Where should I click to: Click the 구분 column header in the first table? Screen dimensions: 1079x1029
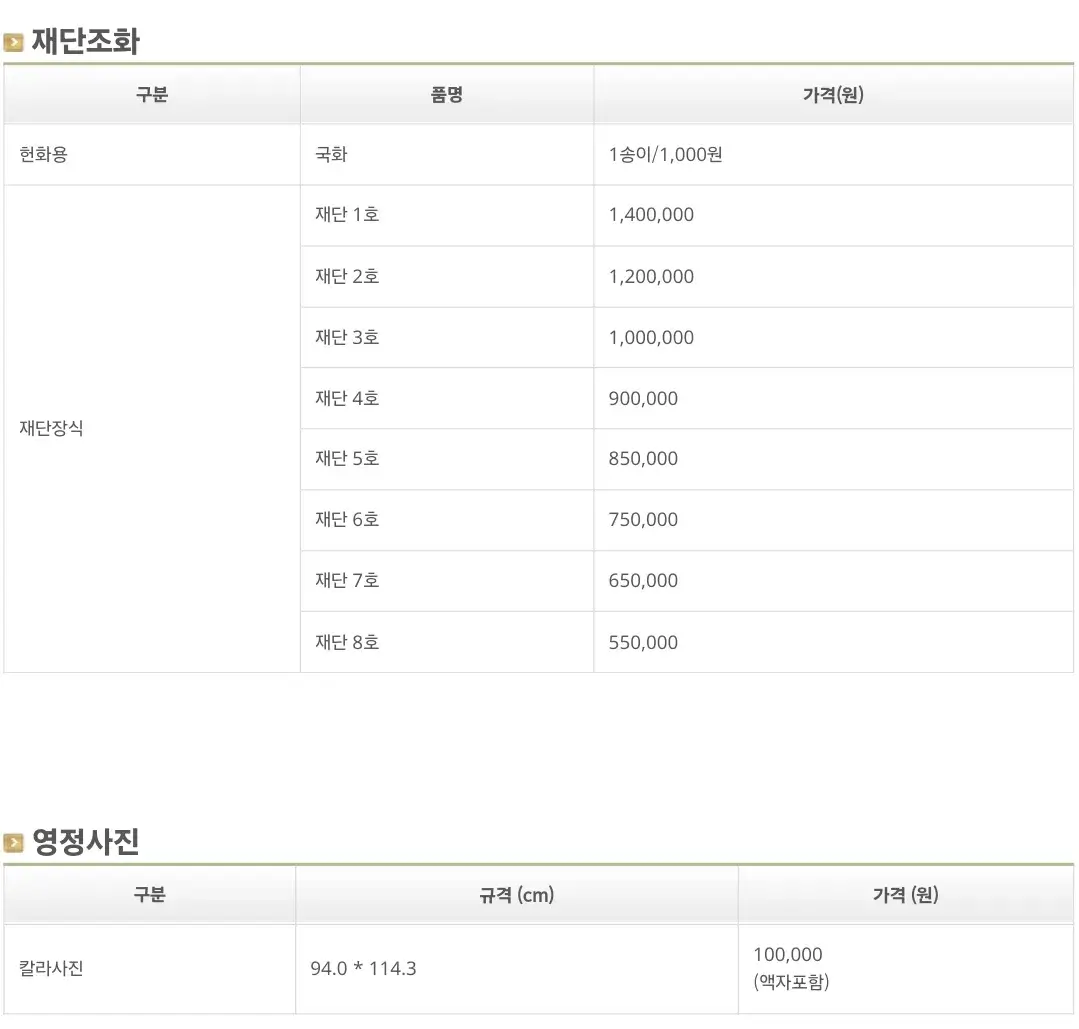click(151, 93)
